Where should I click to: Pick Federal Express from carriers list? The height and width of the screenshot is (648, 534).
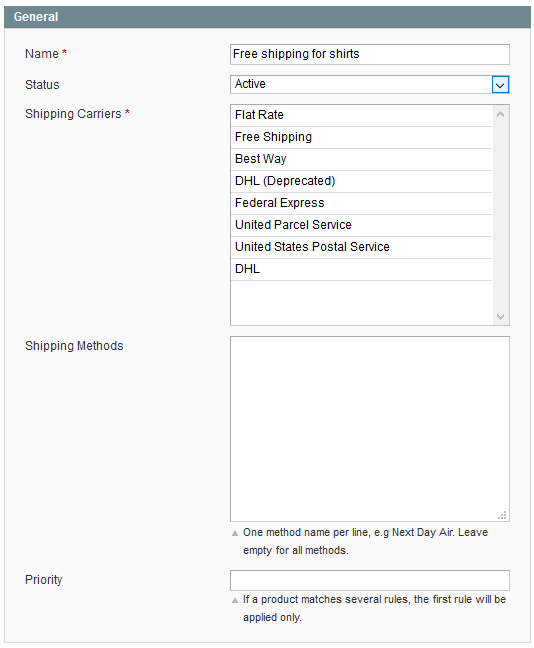361,203
